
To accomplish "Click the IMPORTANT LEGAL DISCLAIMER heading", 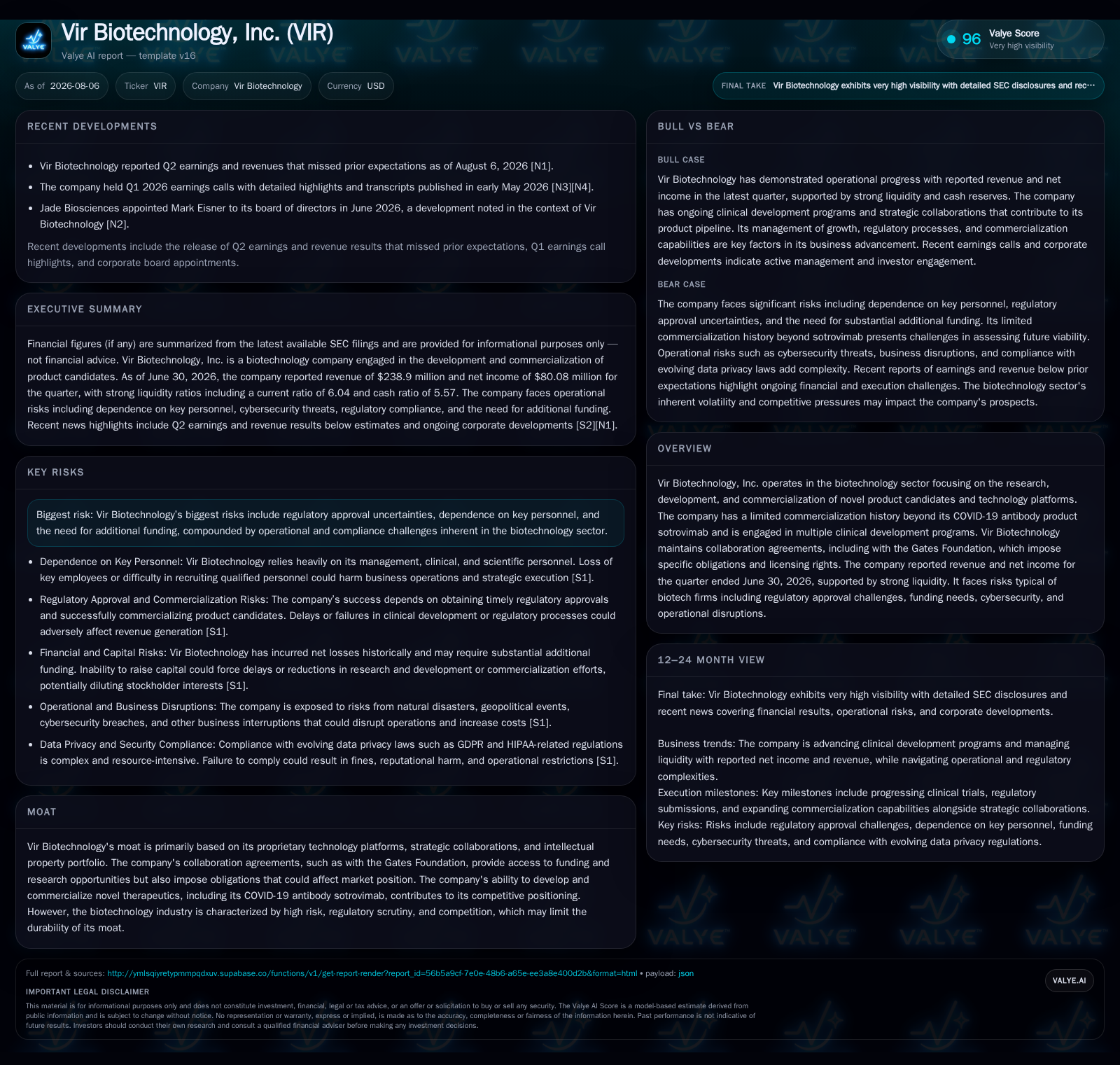I will click(x=87, y=992).
